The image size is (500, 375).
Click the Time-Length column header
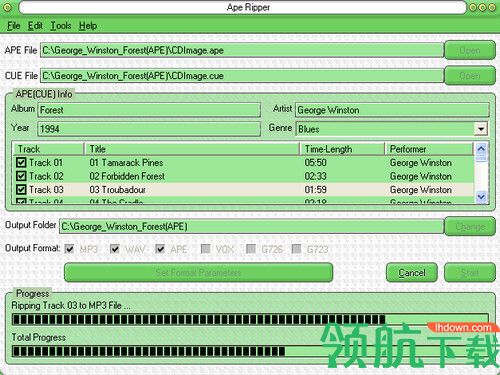pyautogui.click(x=342, y=149)
